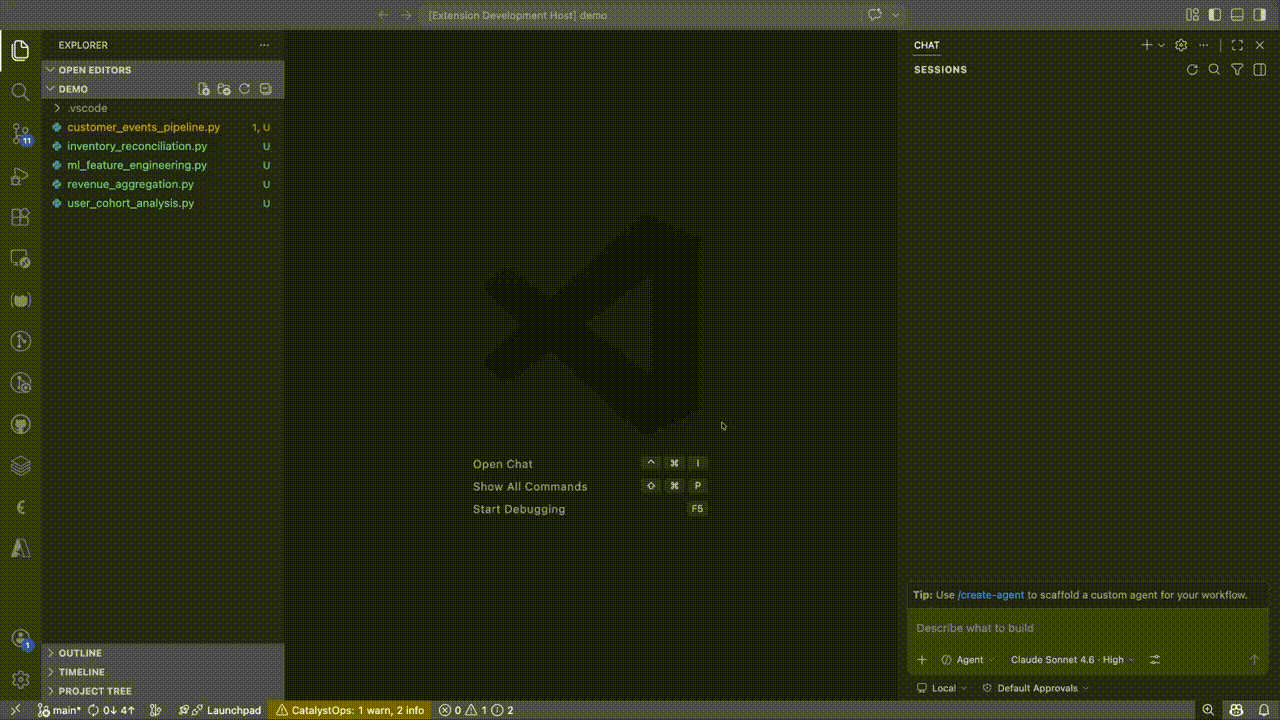This screenshot has height=720, width=1280.
Task: Open problems errors and warnings counter
Action: 478,710
